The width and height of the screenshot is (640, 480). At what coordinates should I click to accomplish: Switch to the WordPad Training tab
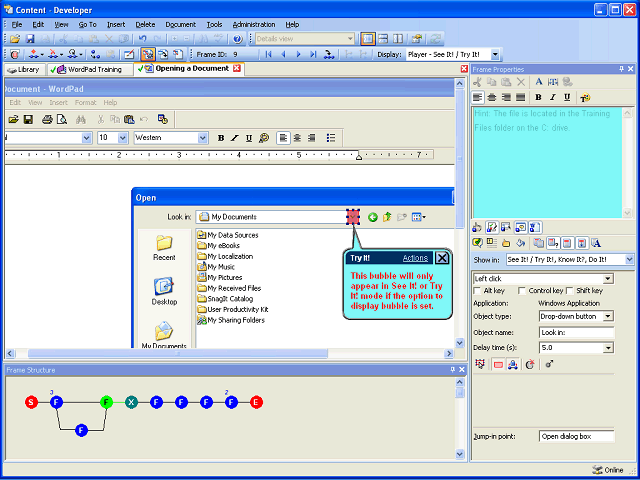coord(90,69)
